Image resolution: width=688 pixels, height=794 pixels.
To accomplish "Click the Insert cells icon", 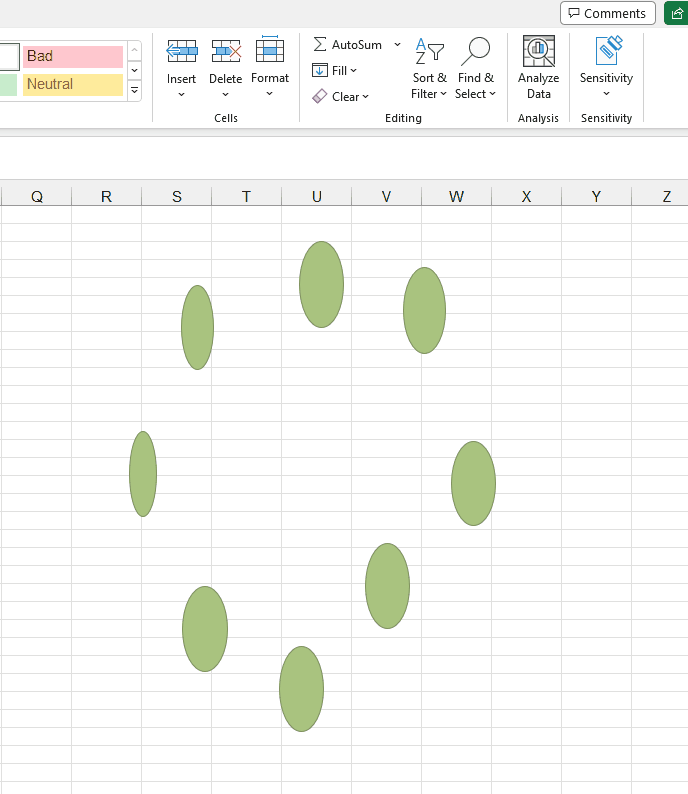I will (181, 51).
